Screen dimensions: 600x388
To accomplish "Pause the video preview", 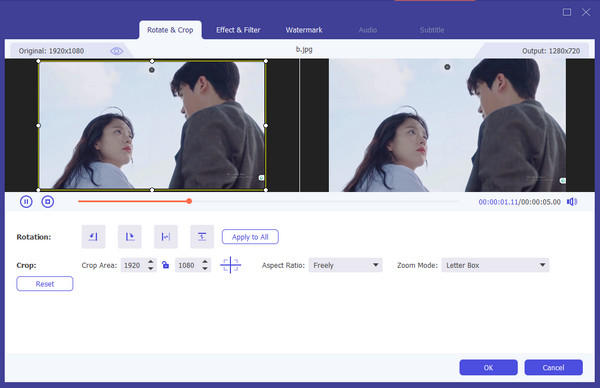I will coord(26,202).
